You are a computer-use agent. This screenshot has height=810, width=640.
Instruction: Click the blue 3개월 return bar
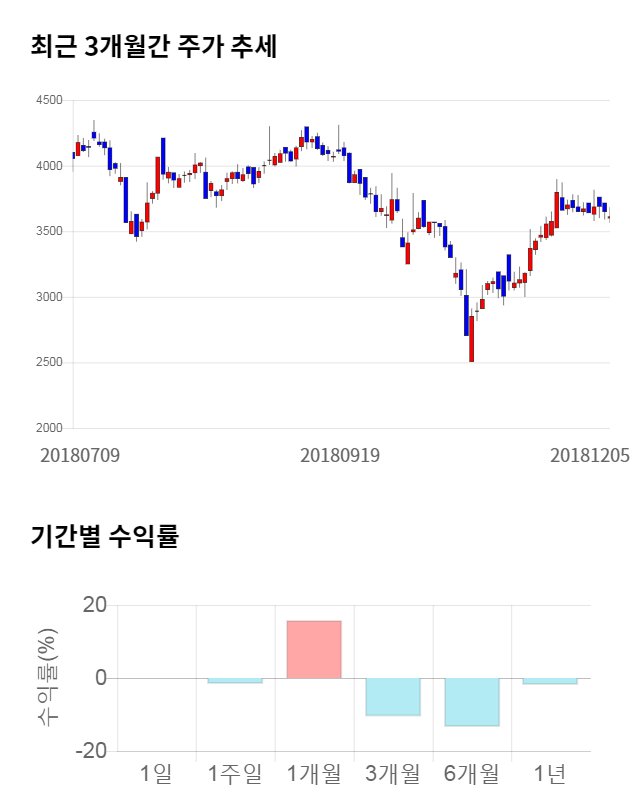tap(393, 697)
